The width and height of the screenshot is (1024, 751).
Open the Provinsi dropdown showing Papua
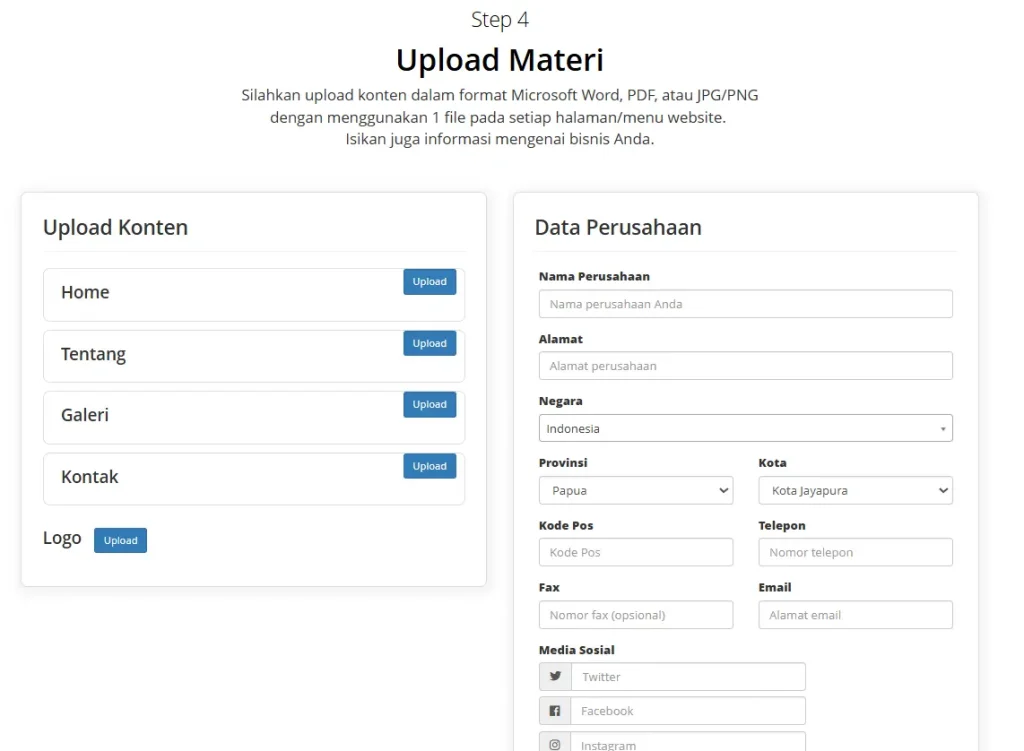636,490
